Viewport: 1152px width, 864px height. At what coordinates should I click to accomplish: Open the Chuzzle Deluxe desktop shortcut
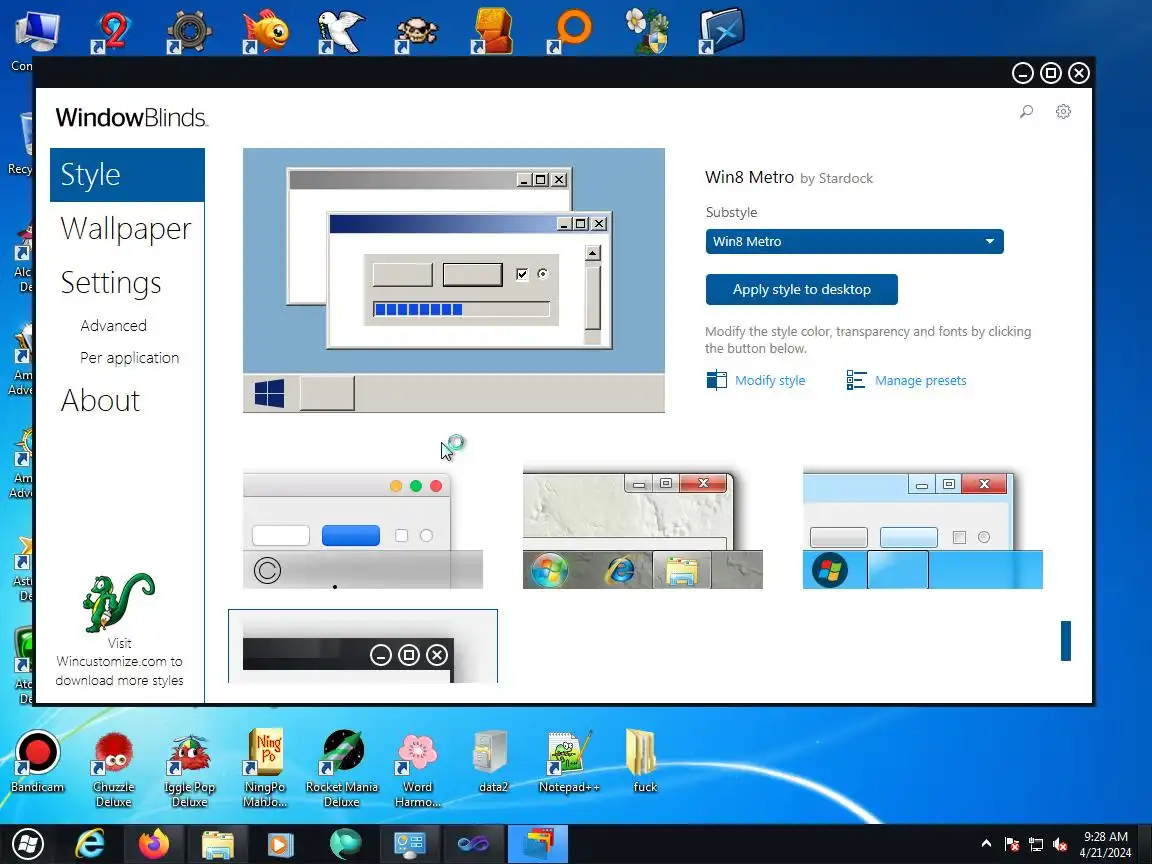tap(113, 768)
